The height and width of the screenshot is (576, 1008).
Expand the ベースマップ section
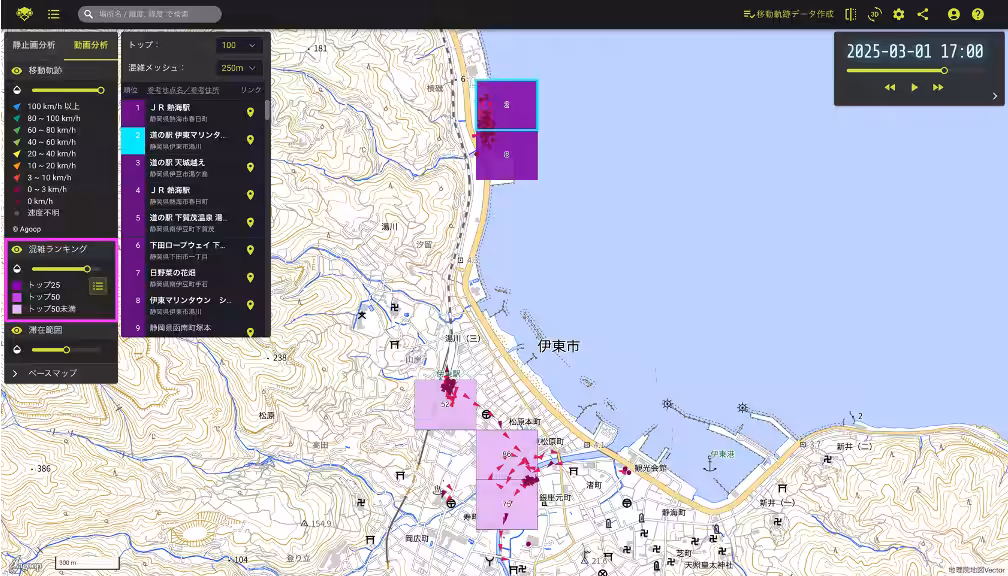coord(52,373)
